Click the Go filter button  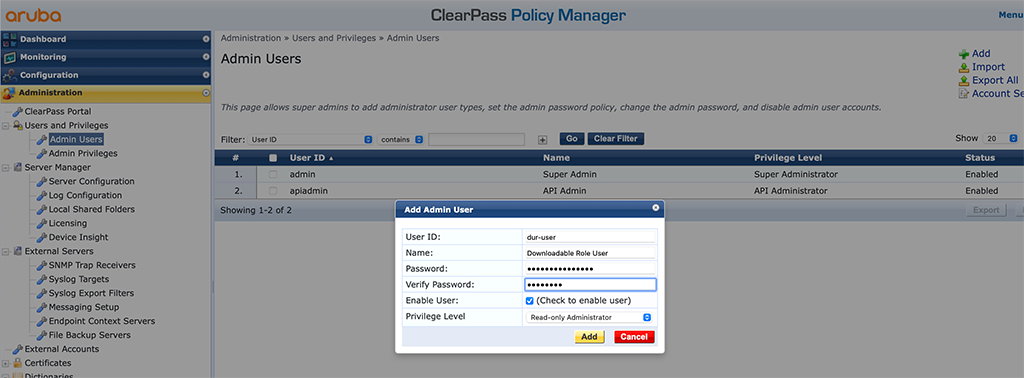(x=571, y=139)
